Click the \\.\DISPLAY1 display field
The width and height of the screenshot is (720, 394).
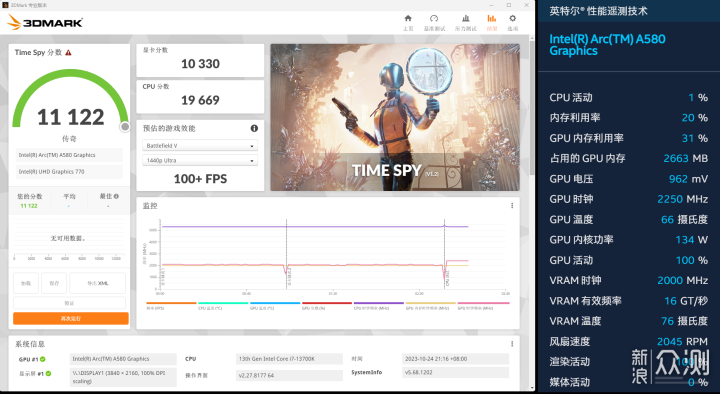(x=123, y=377)
